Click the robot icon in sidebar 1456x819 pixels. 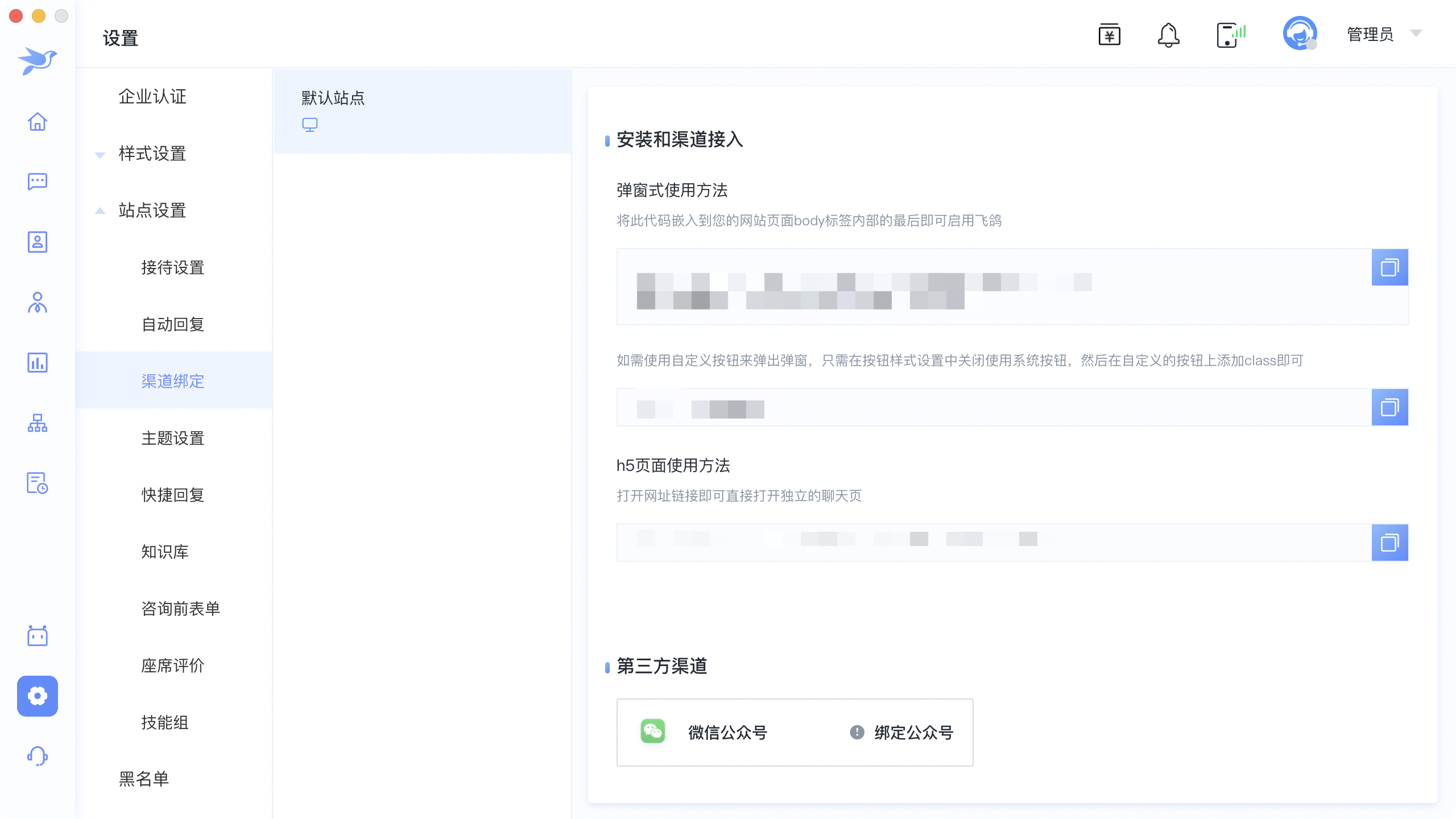coord(38,635)
